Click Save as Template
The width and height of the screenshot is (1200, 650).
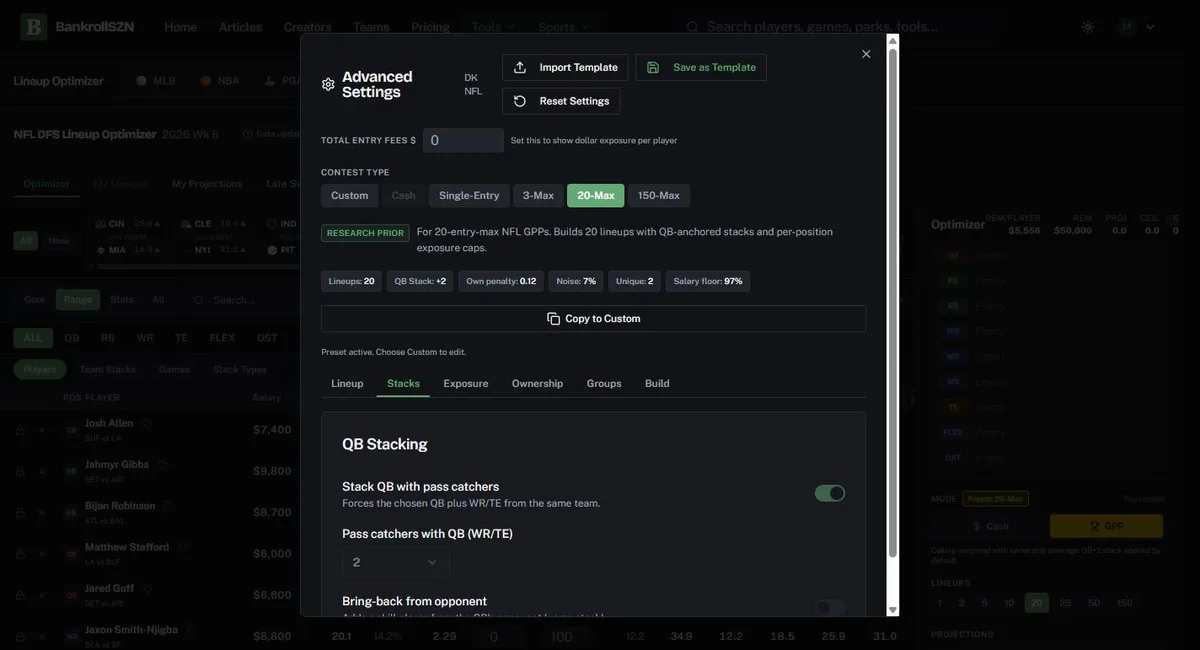click(x=701, y=67)
